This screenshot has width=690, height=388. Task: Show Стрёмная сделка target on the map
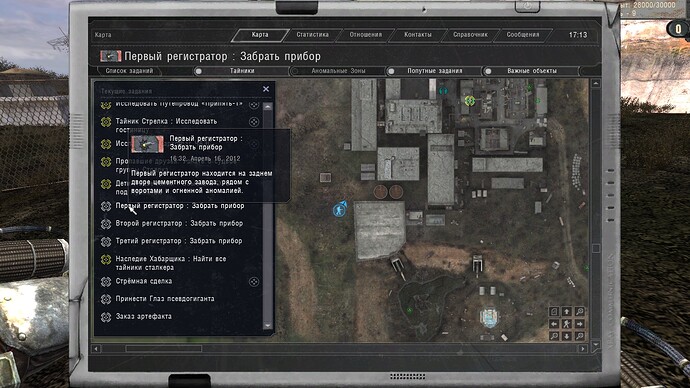[254, 282]
